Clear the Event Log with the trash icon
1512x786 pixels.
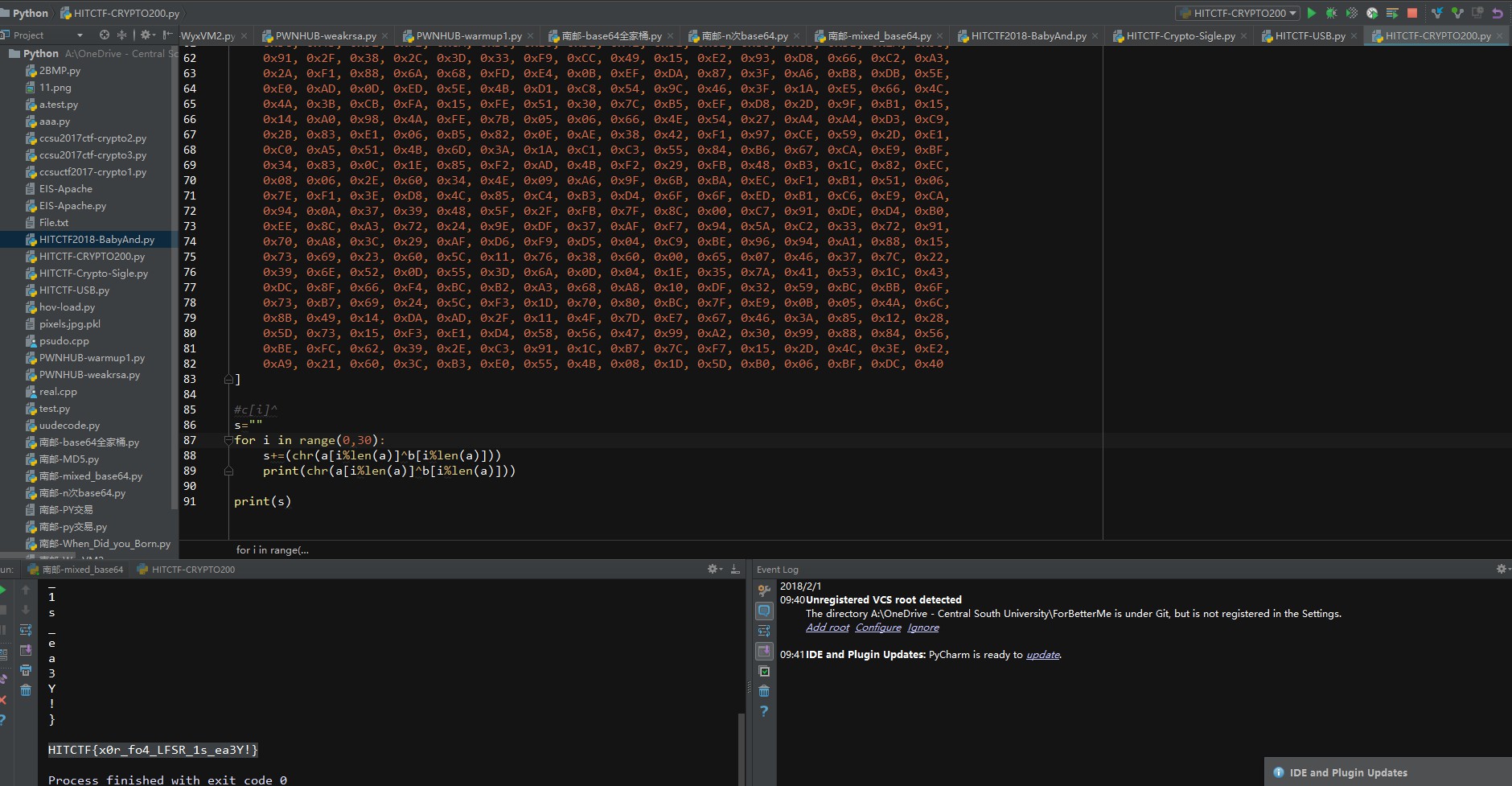tap(764, 691)
